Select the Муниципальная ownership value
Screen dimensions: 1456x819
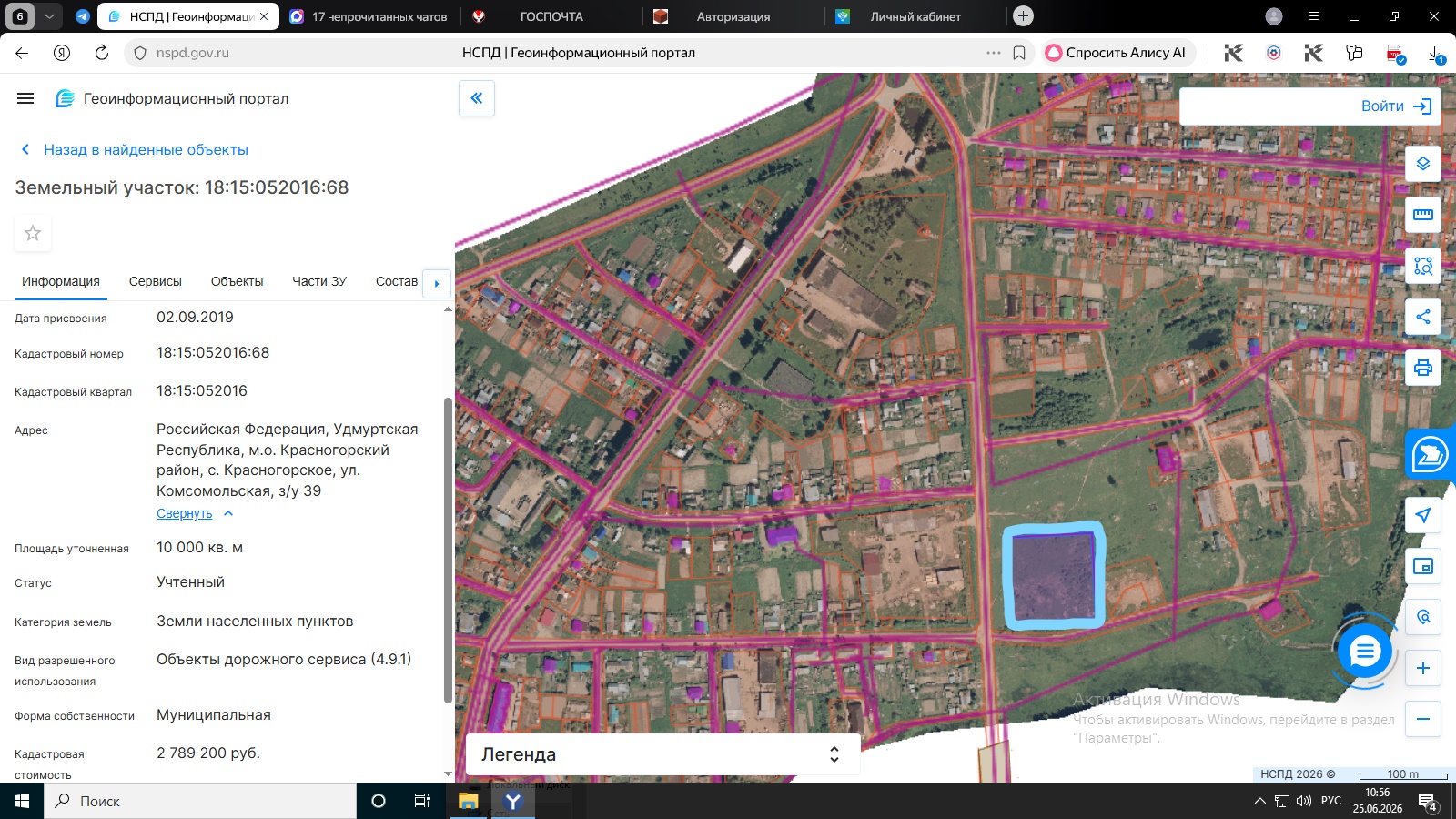coord(214,715)
